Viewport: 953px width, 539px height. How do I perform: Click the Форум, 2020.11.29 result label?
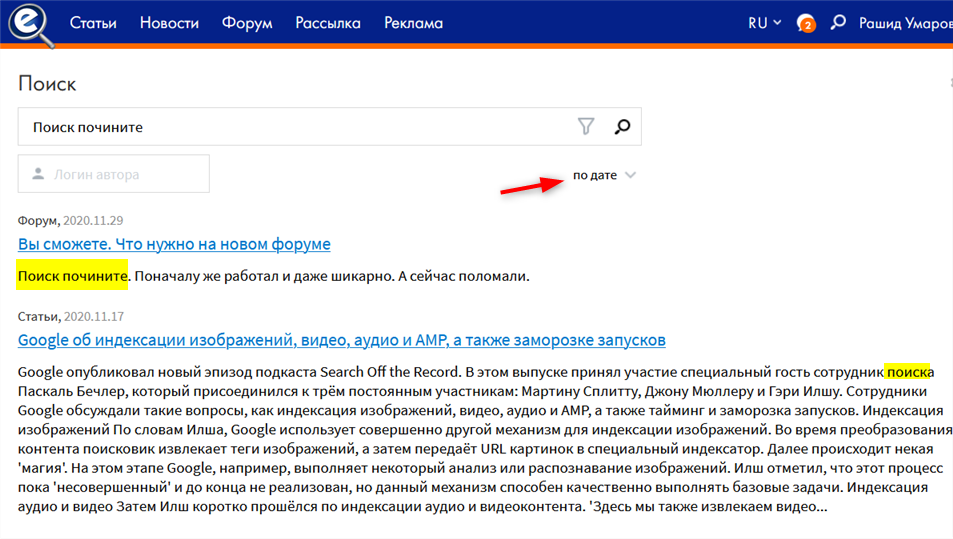tap(71, 220)
